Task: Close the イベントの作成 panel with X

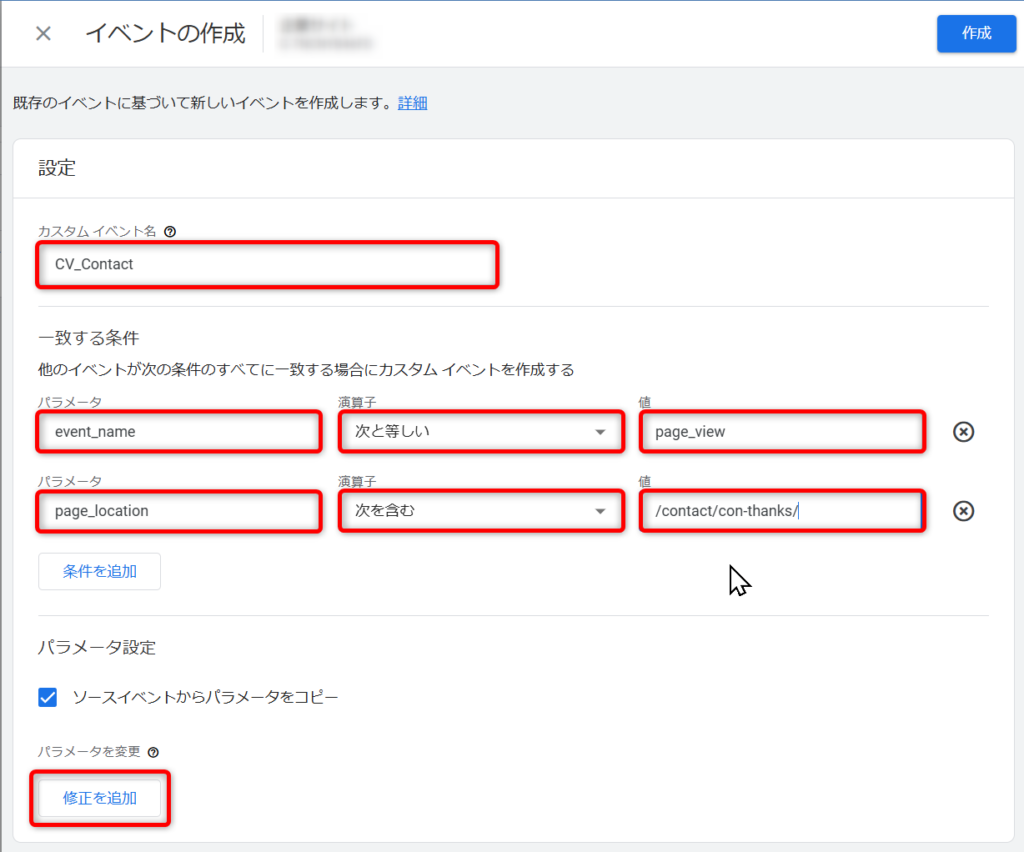Action: point(43,34)
